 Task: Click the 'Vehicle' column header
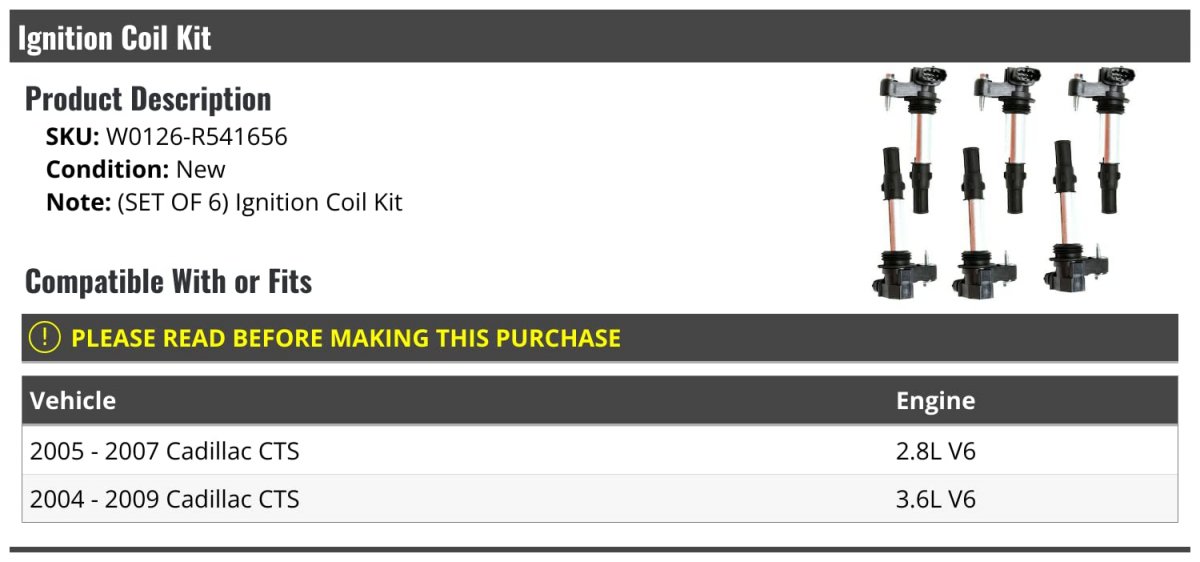tap(73, 401)
